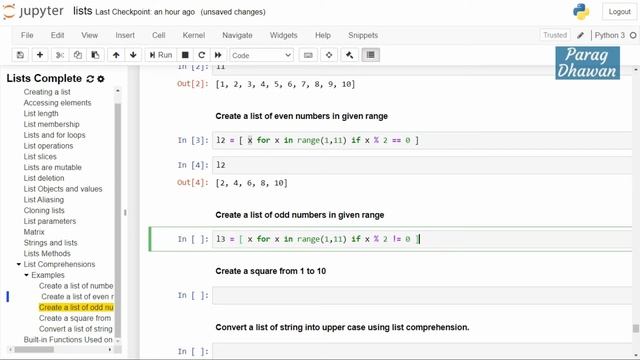Click the Logout button
This screenshot has width=640, height=360.
click(x=619, y=12)
